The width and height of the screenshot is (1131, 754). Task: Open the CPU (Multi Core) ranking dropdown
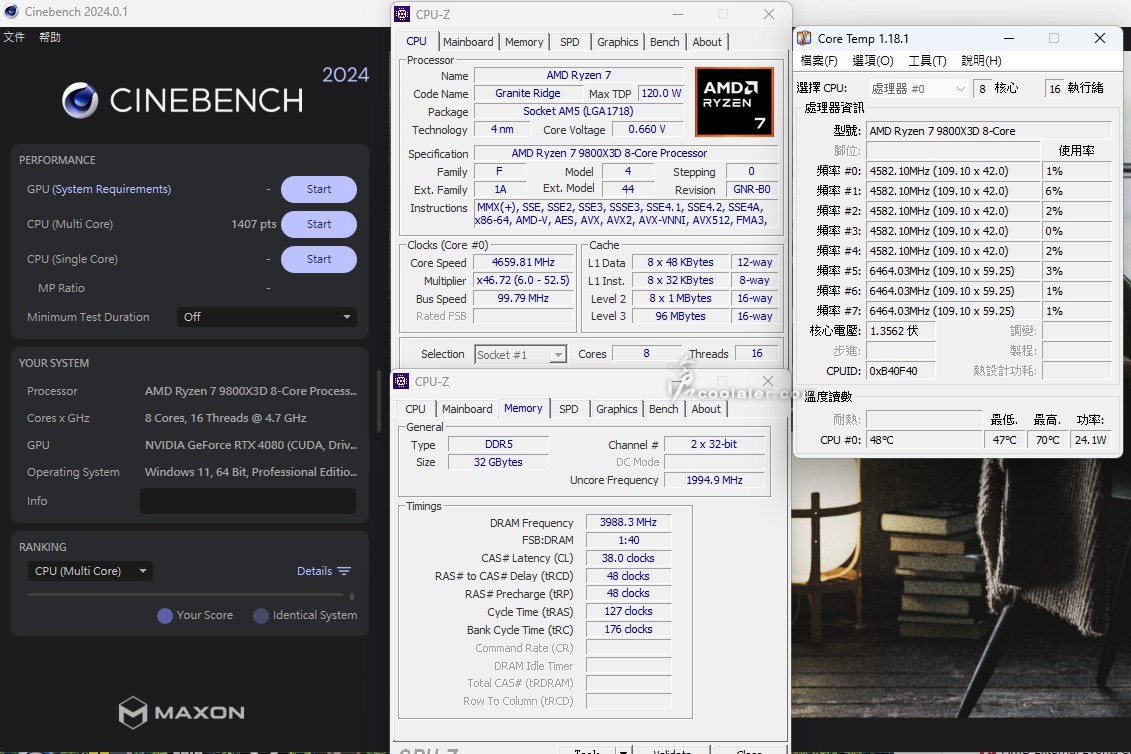point(91,571)
